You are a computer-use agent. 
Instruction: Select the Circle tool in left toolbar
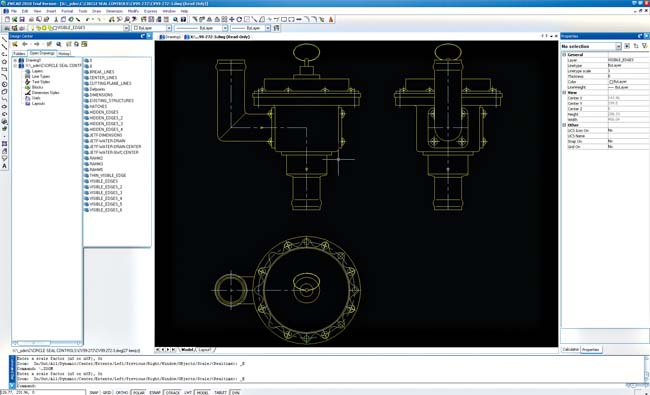(4, 84)
